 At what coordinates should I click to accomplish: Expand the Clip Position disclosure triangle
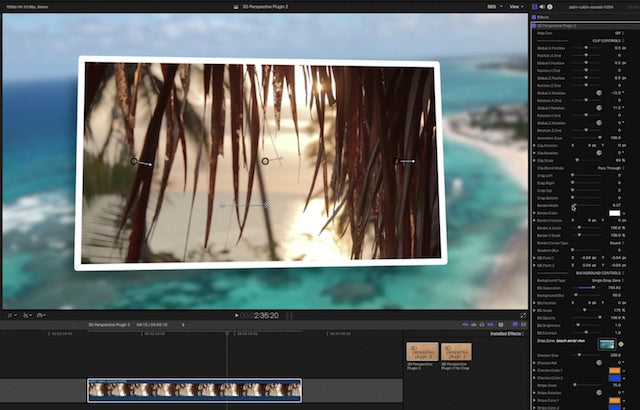point(533,145)
